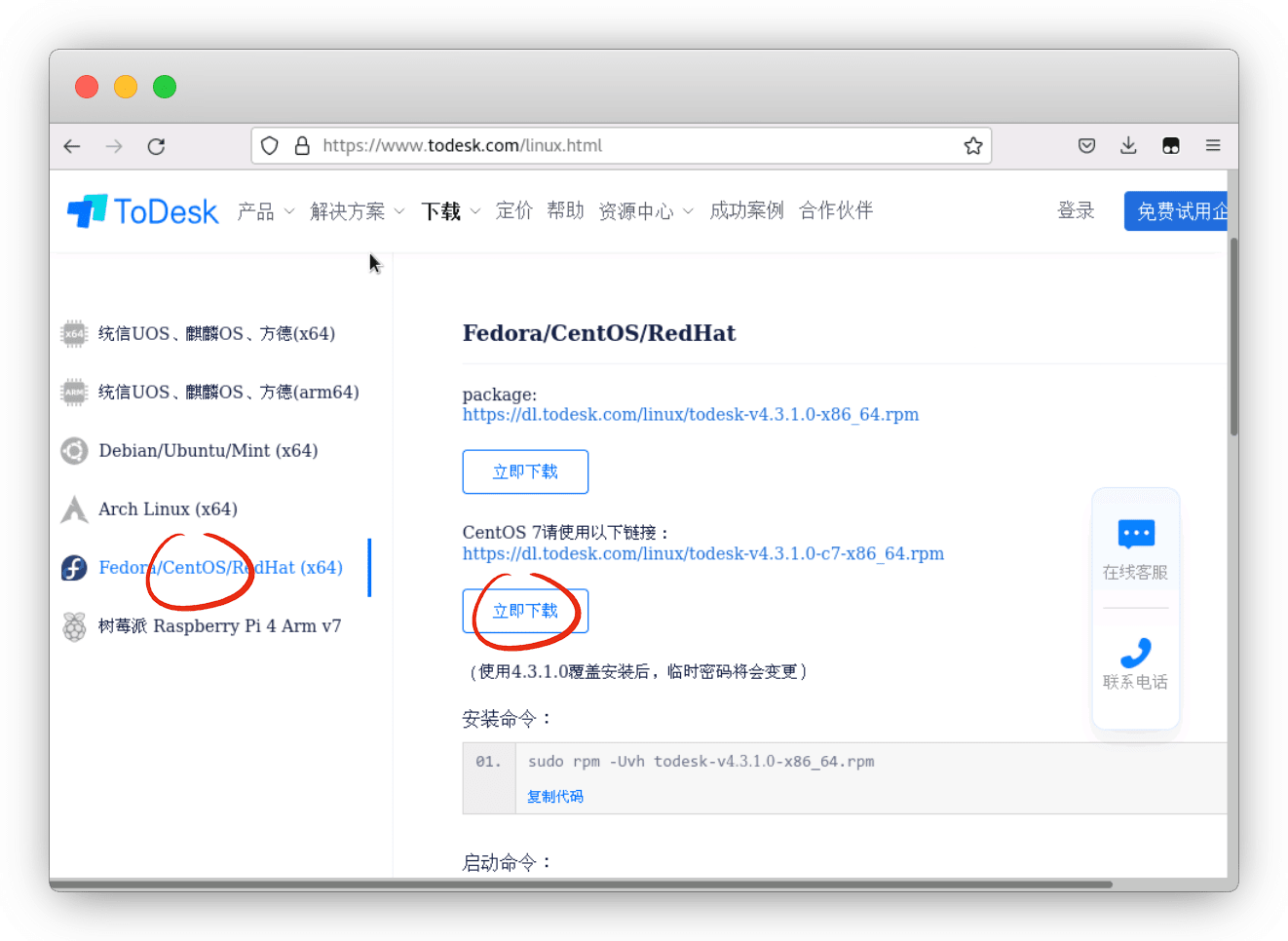Click the Save to Pocket icon
This screenshot has height=941, width=1288.
click(1086, 146)
